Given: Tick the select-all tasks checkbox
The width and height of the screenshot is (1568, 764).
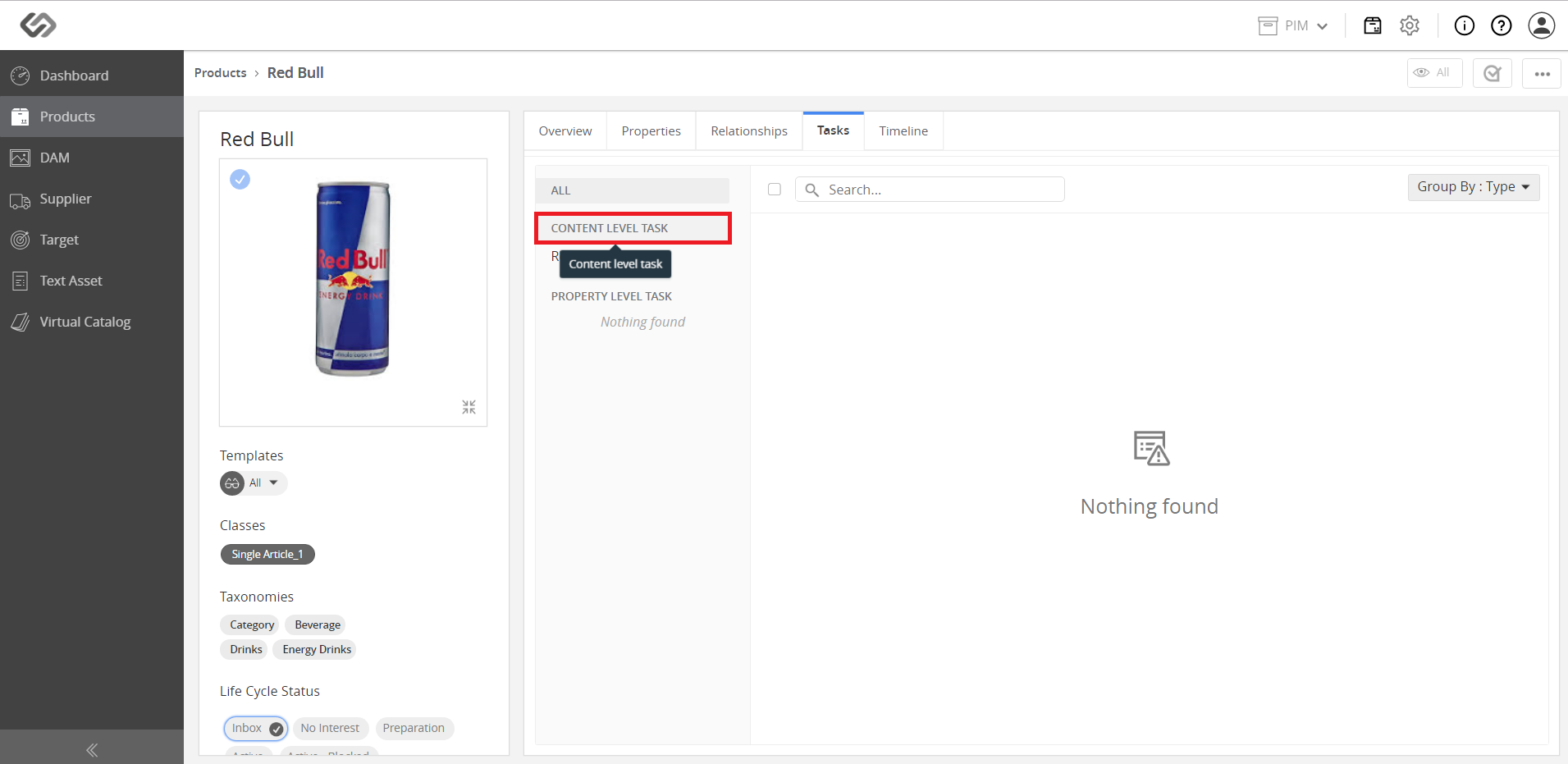Looking at the screenshot, I should click(x=775, y=190).
